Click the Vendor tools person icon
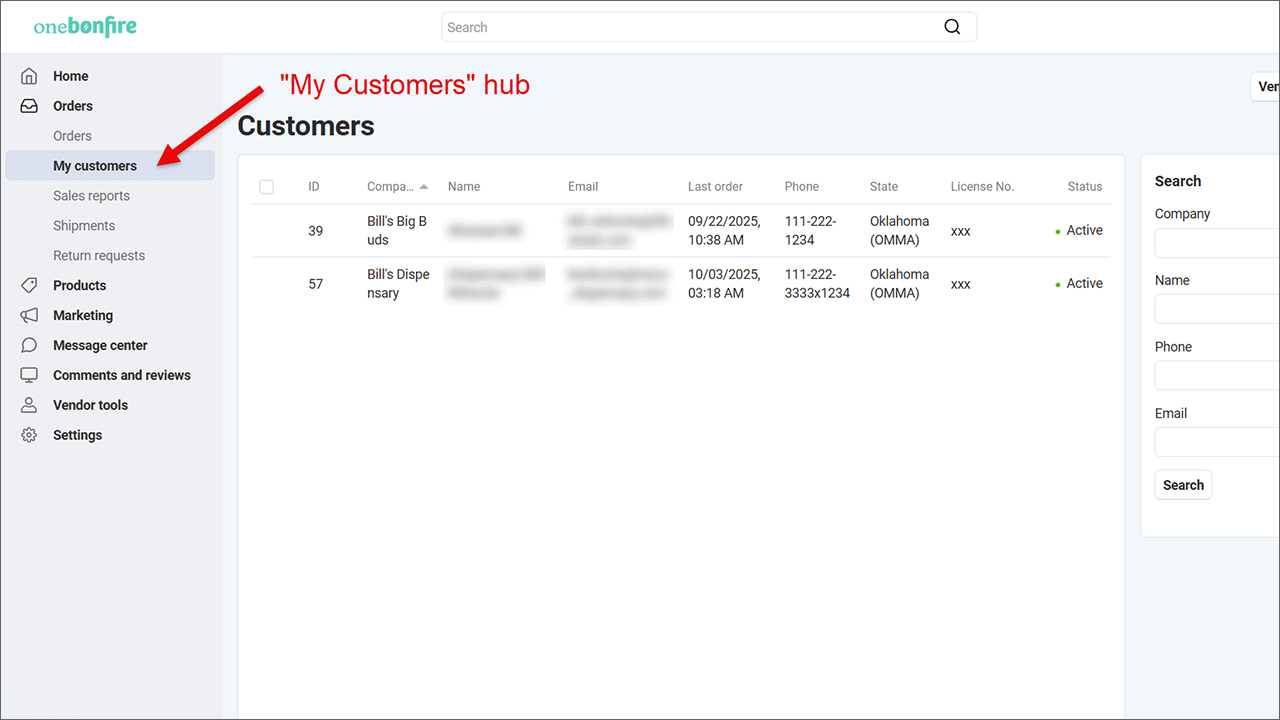 [29, 406]
